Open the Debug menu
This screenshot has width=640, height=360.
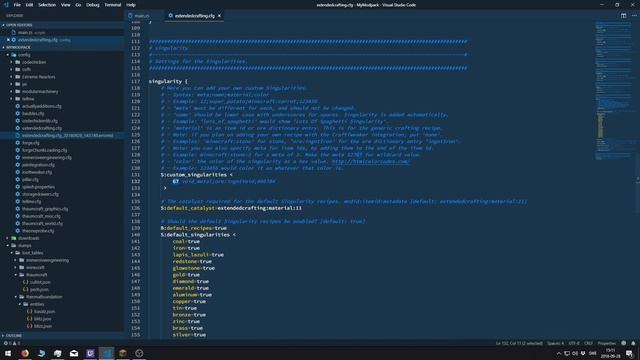coord(93,5)
